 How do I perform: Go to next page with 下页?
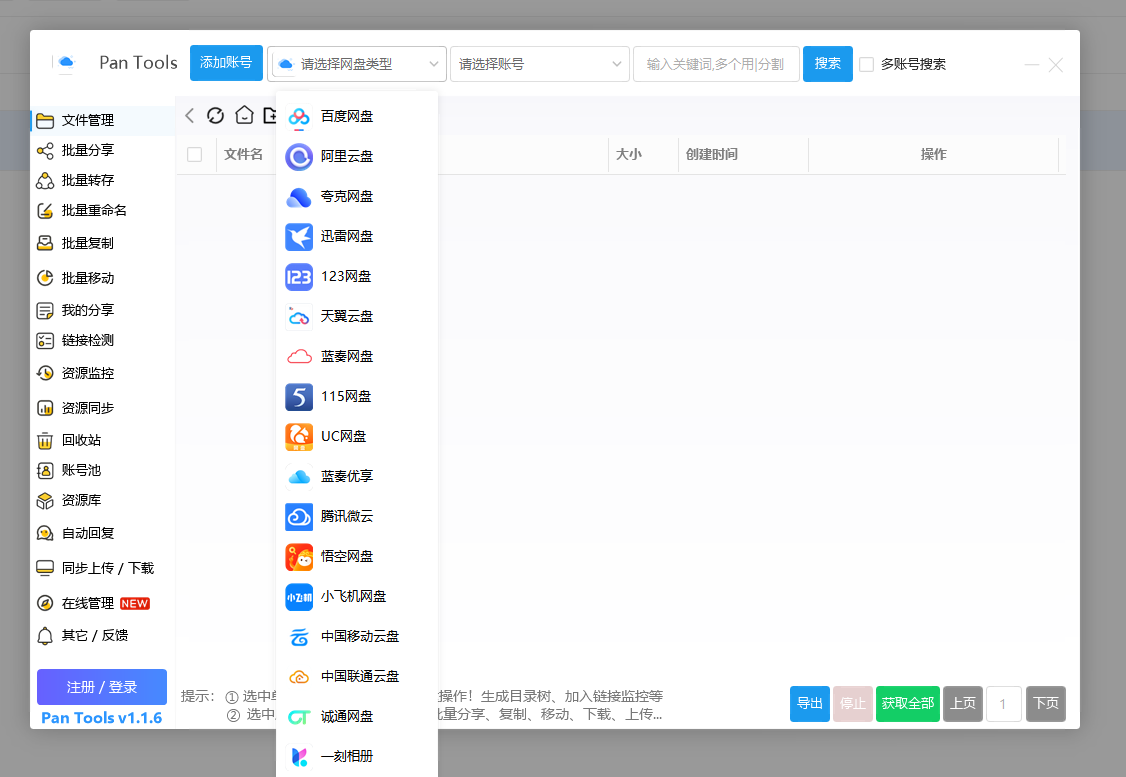click(1046, 704)
